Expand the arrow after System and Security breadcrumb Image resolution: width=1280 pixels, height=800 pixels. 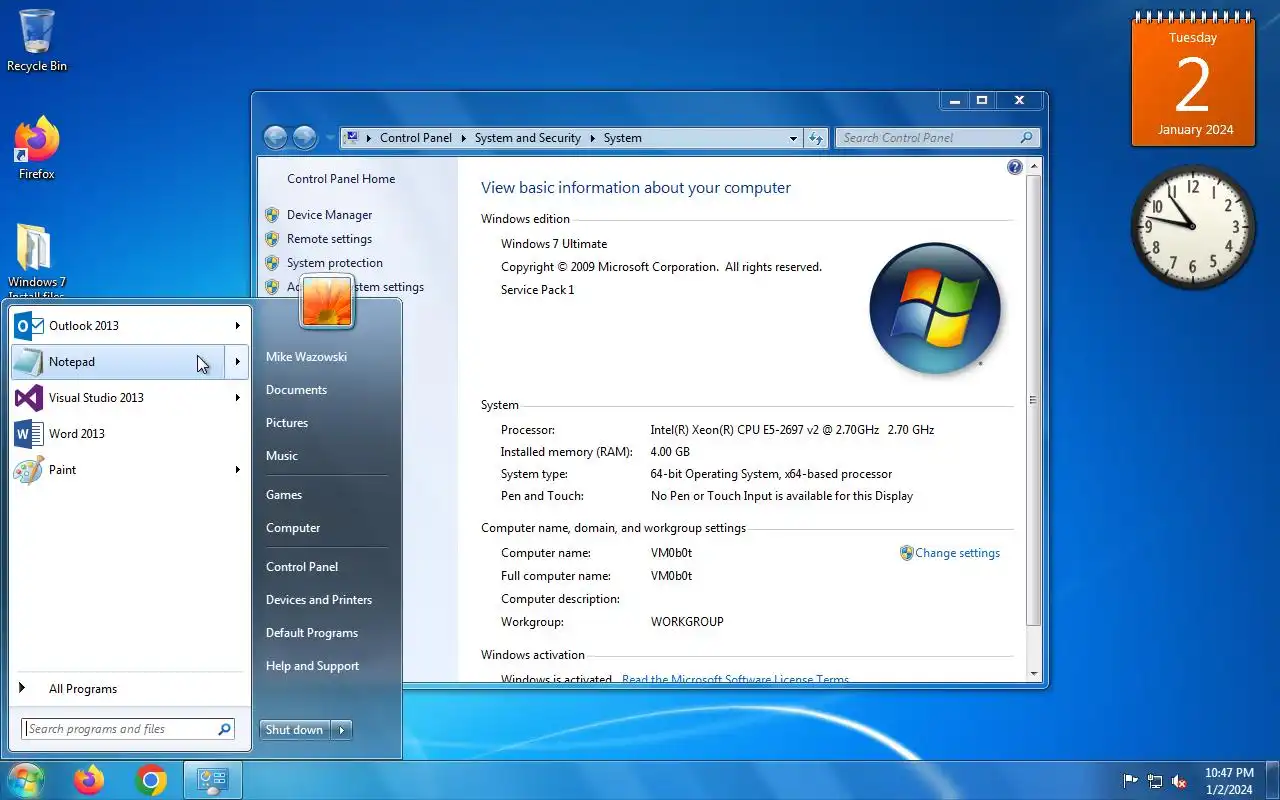(591, 138)
